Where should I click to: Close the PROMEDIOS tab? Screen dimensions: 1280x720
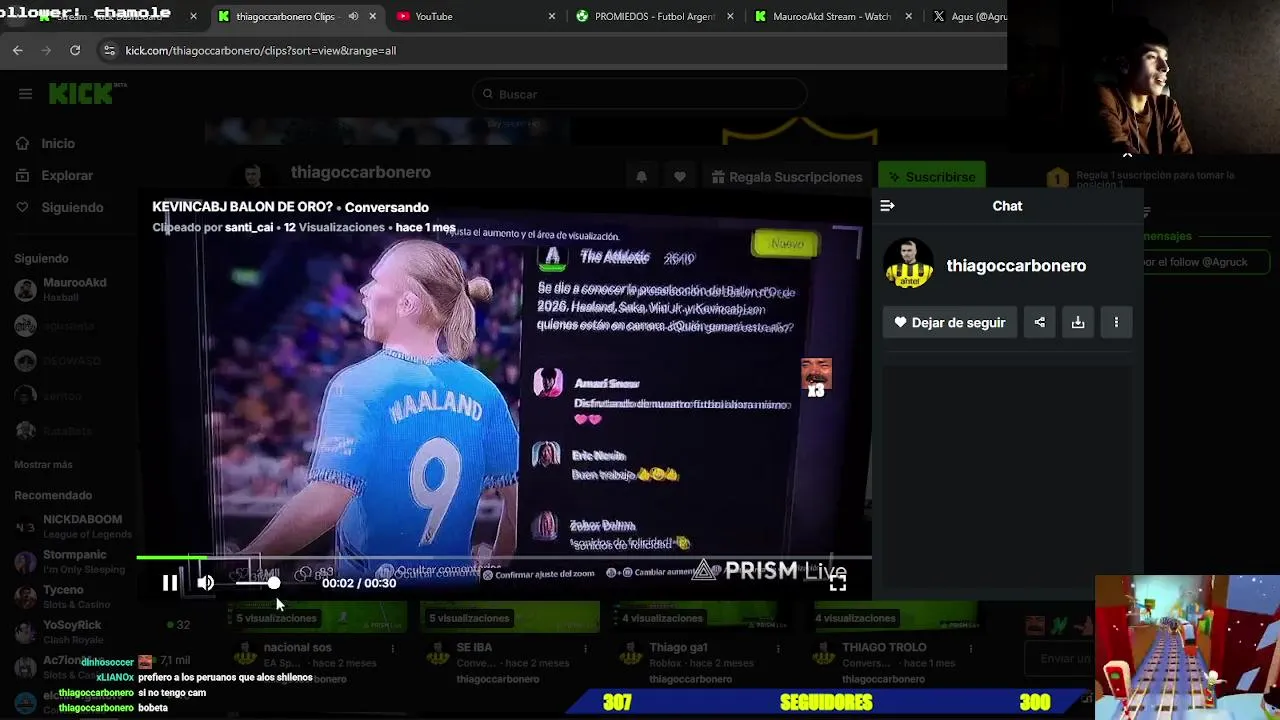pyautogui.click(x=730, y=16)
